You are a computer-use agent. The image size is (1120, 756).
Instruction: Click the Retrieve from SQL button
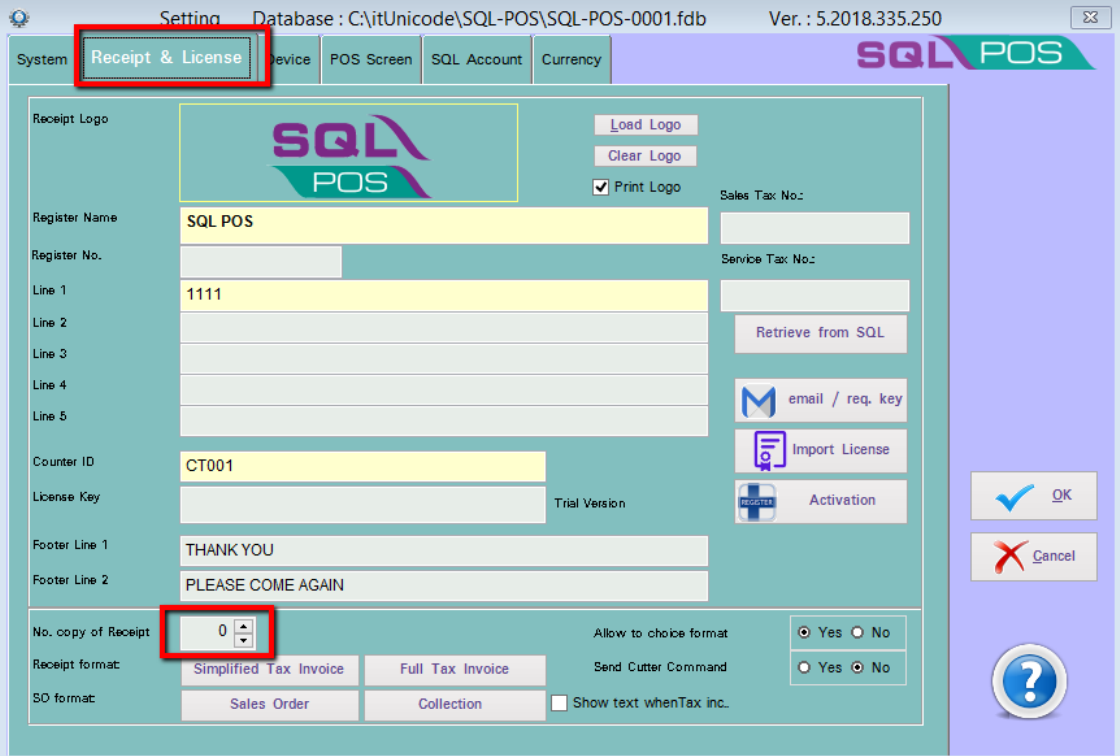[x=820, y=333]
